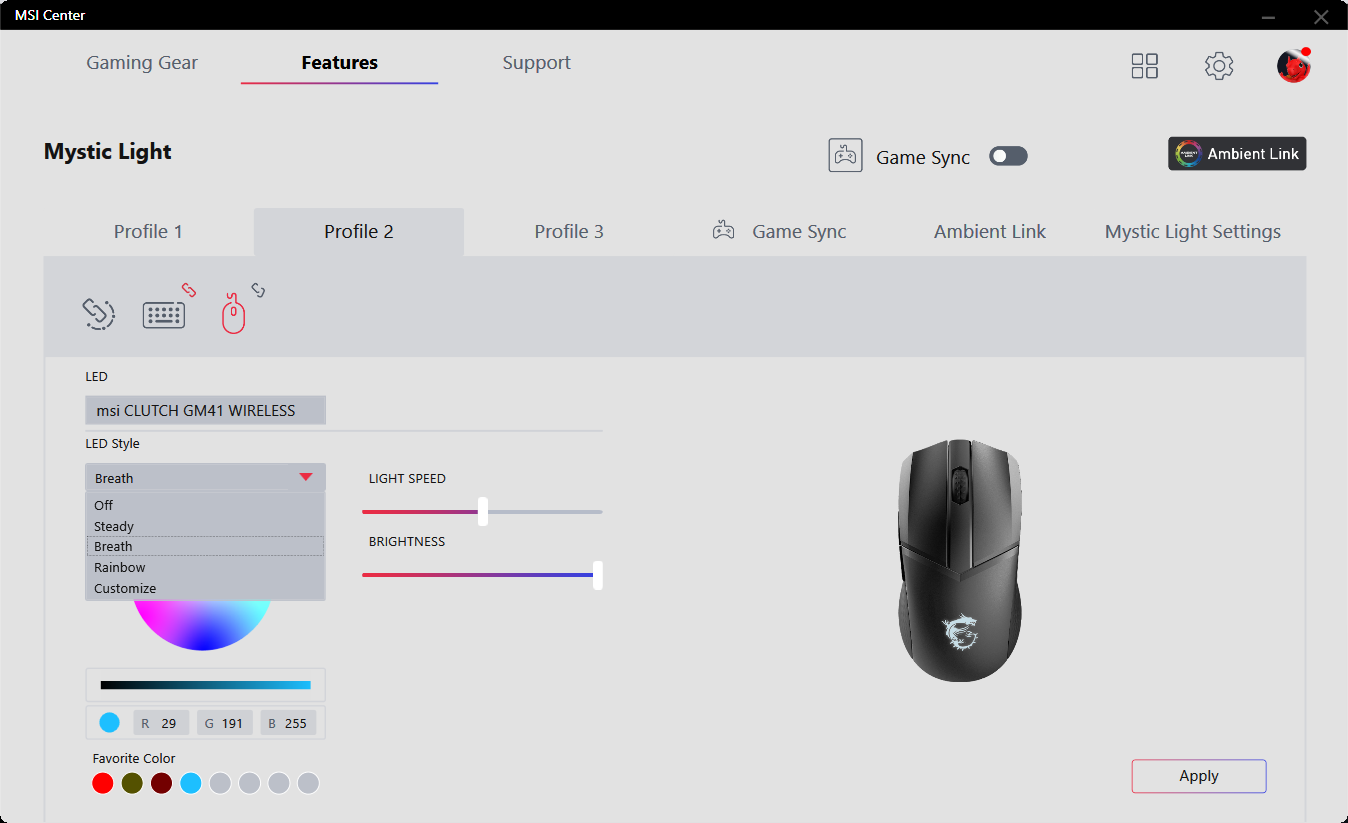
Task: Go to Features section
Action: click(340, 63)
